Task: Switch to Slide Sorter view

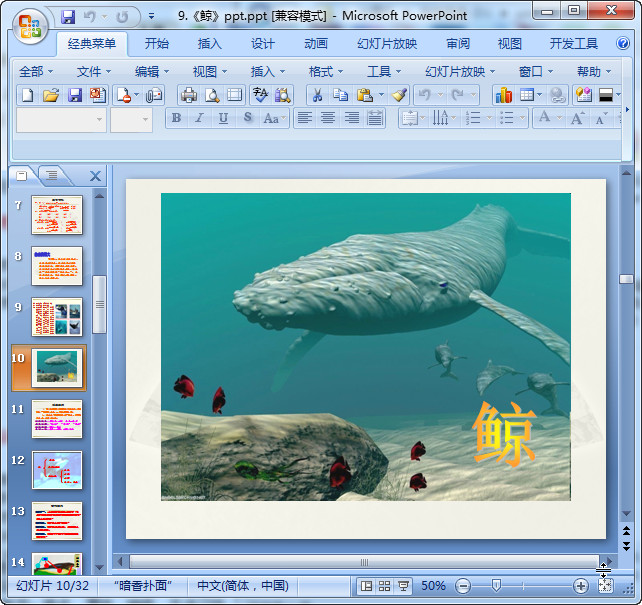Action: click(x=384, y=586)
